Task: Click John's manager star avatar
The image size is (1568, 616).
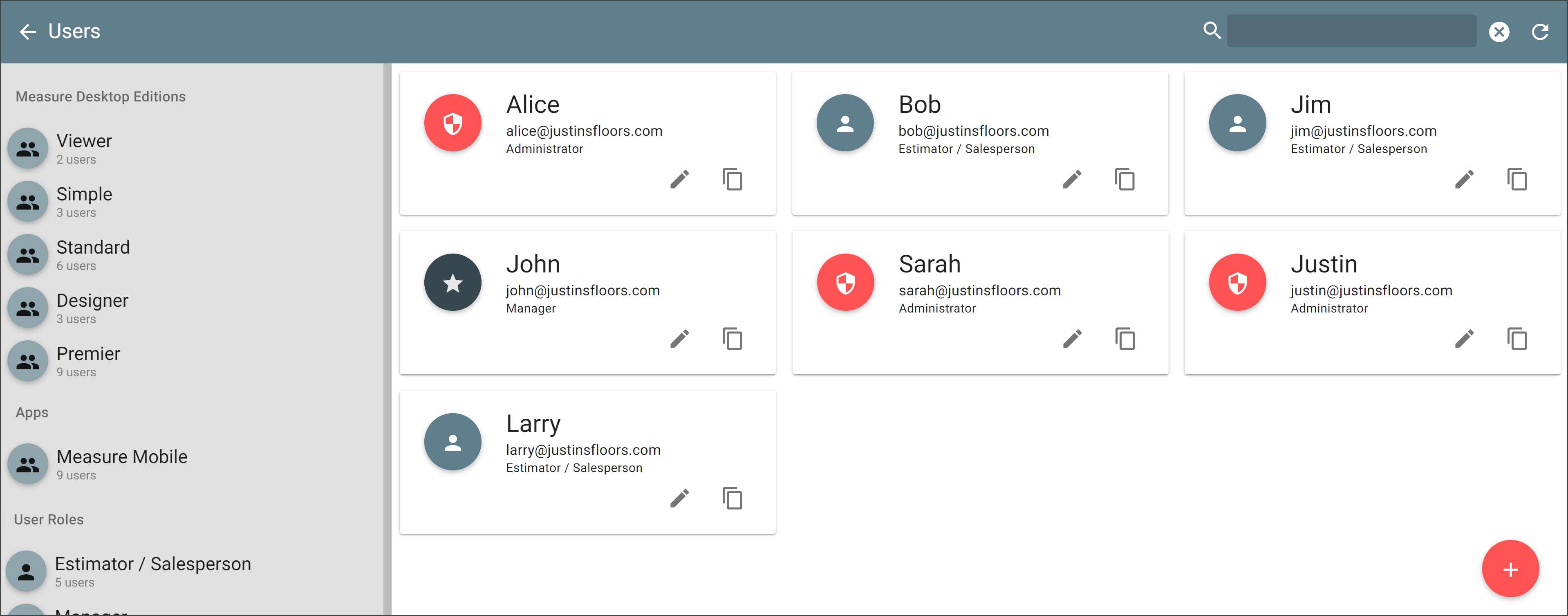Action: click(453, 283)
